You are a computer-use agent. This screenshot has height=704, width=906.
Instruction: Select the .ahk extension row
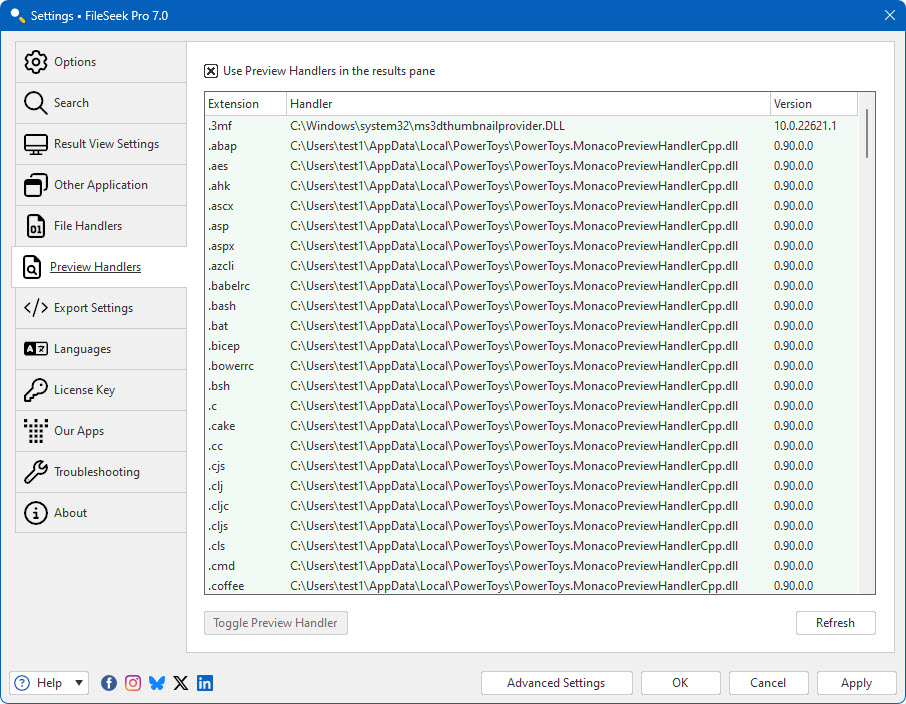(x=532, y=186)
